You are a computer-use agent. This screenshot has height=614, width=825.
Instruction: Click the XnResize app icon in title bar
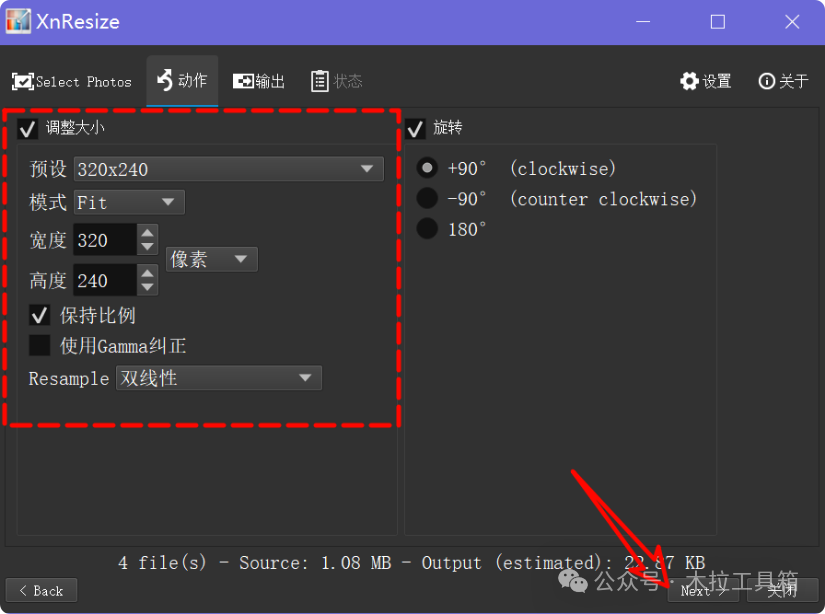click(x=18, y=21)
